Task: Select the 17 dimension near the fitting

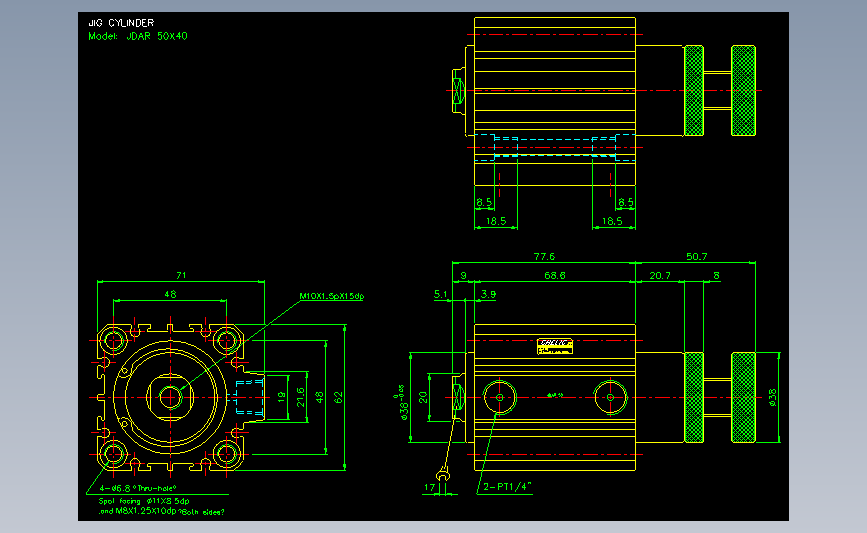Action: pos(429,488)
